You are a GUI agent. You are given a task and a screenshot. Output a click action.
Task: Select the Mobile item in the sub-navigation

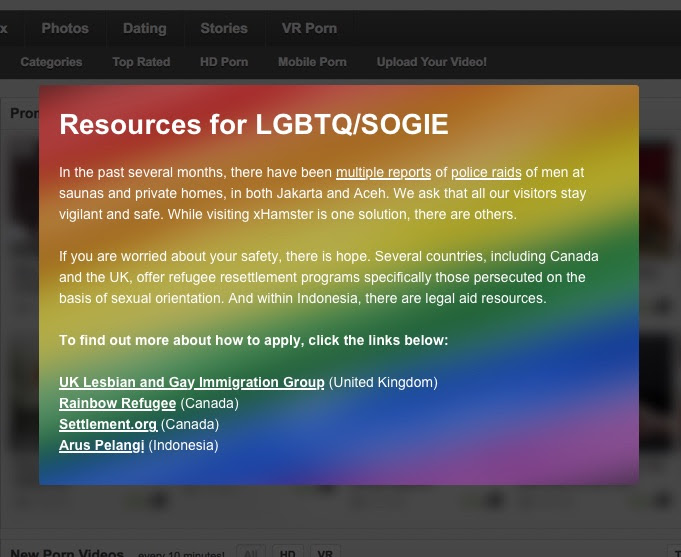pos(312,62)
